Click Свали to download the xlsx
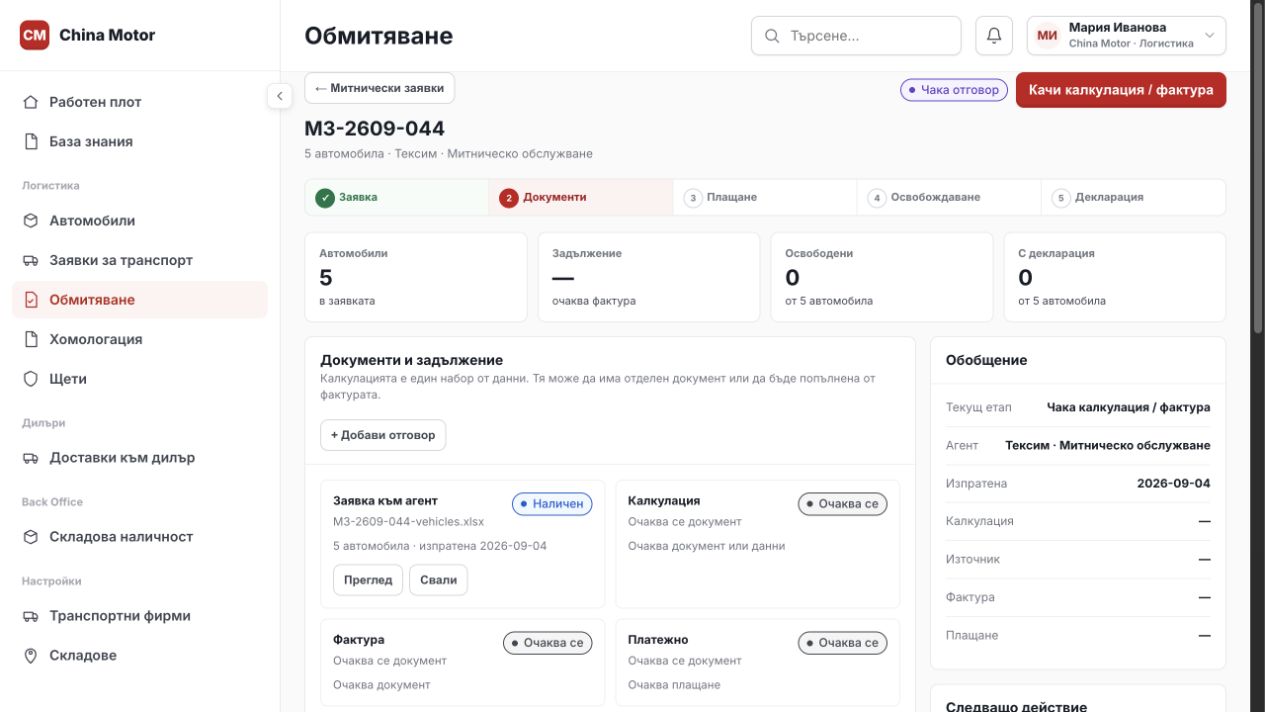 coord(438,580)
